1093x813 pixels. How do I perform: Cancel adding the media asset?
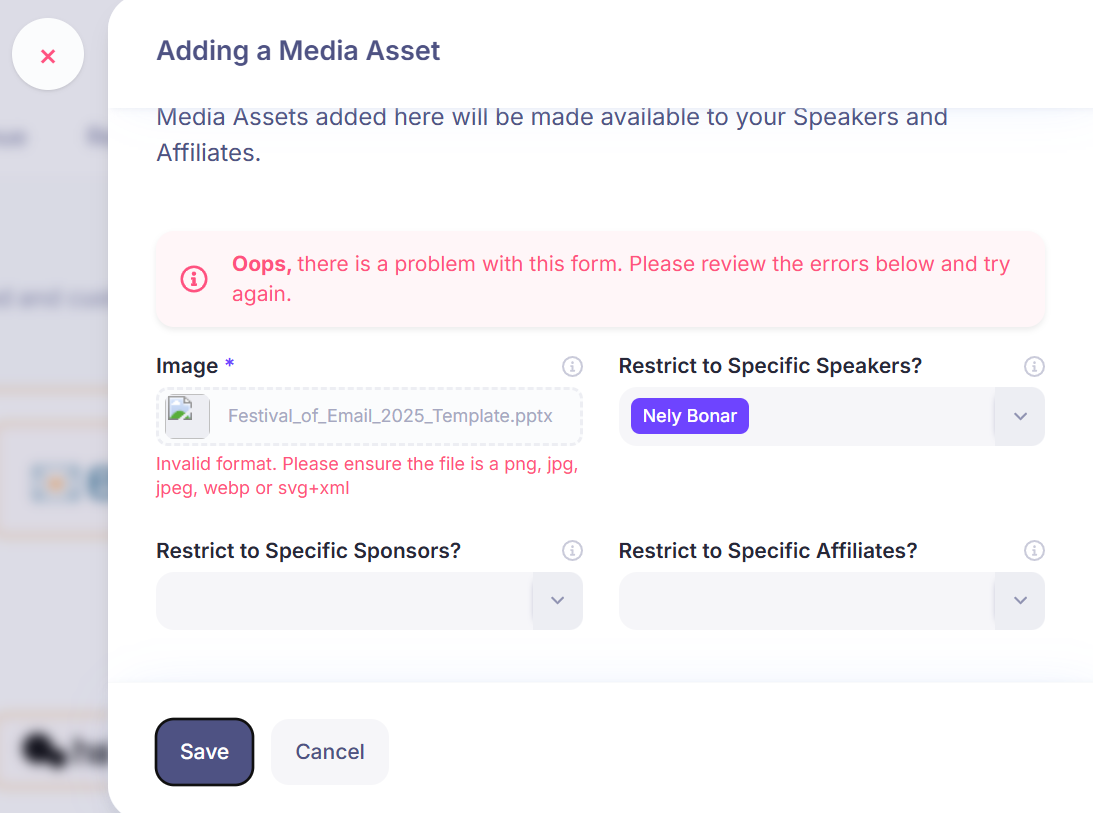(330, 752)
